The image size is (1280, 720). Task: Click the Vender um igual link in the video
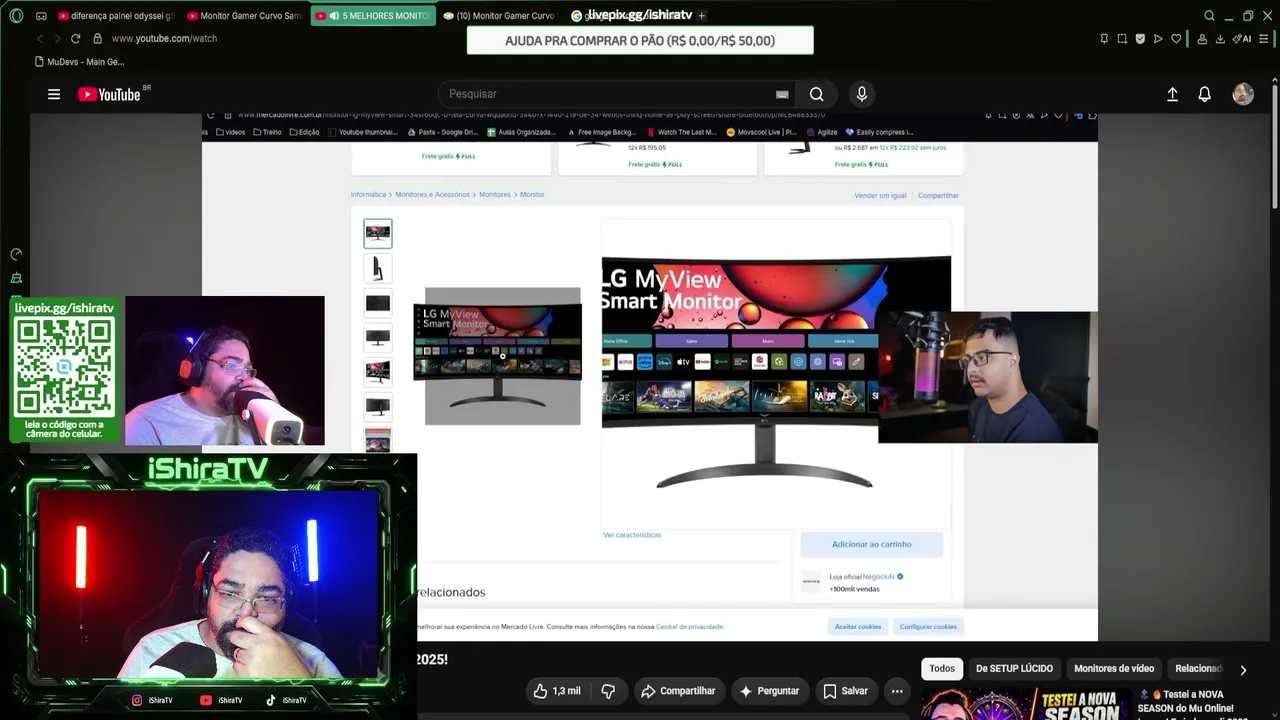pyautogui.click(x=880, y=196)
